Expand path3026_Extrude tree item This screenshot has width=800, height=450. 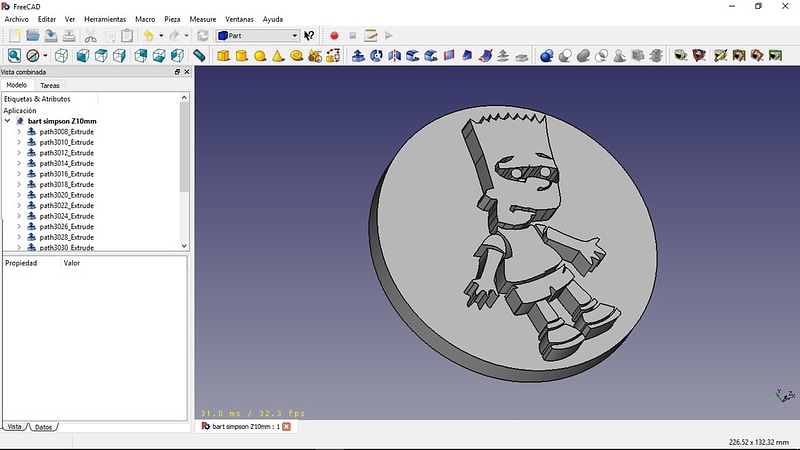[19, 227]
